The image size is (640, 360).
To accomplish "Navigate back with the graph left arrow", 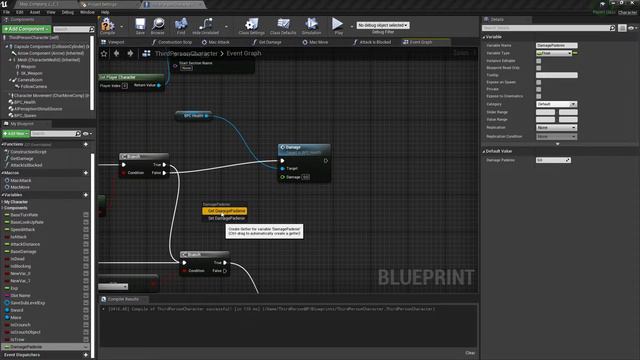I will tap(117, 53).
